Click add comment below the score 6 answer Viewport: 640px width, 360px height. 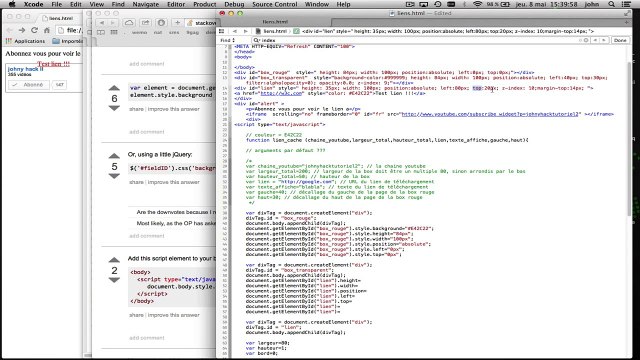coord(147,132)
